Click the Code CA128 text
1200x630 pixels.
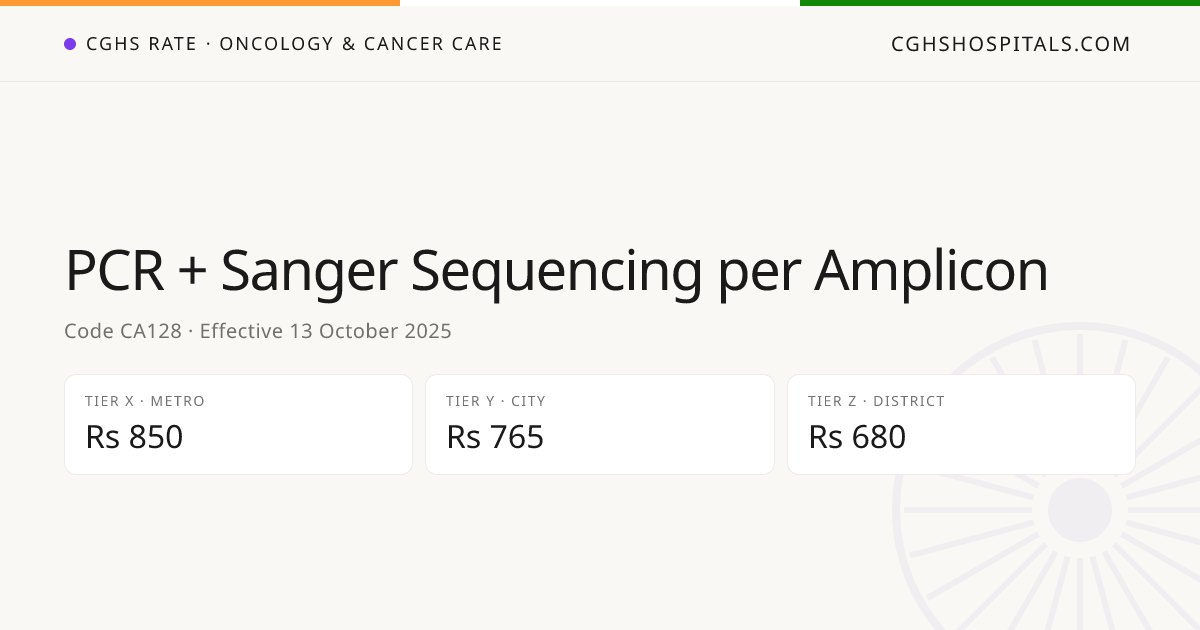(122, 331)
